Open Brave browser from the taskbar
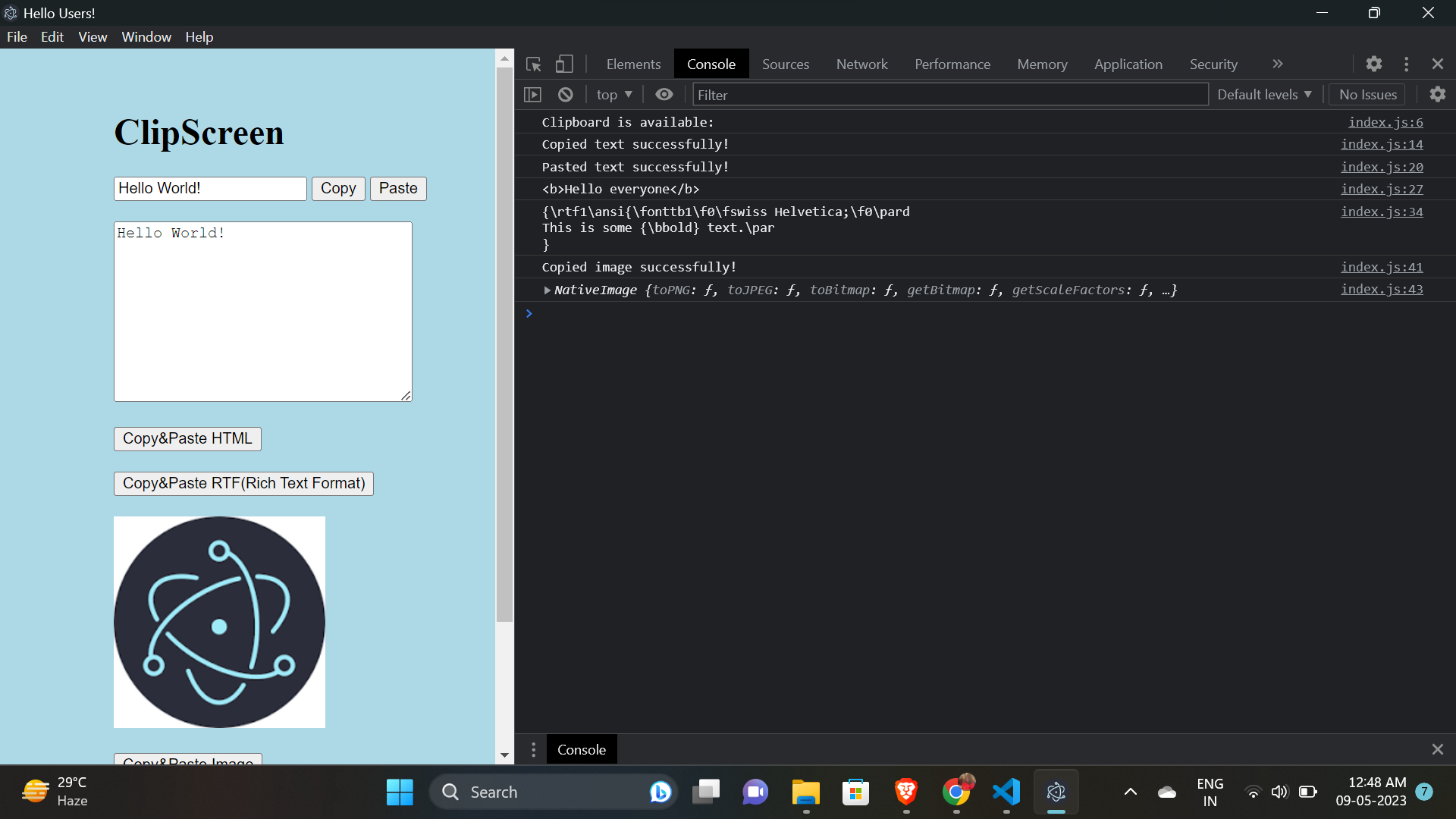The height and width of the screenshot is (819, 1456). pyautogui.click(x=905, y=791)
